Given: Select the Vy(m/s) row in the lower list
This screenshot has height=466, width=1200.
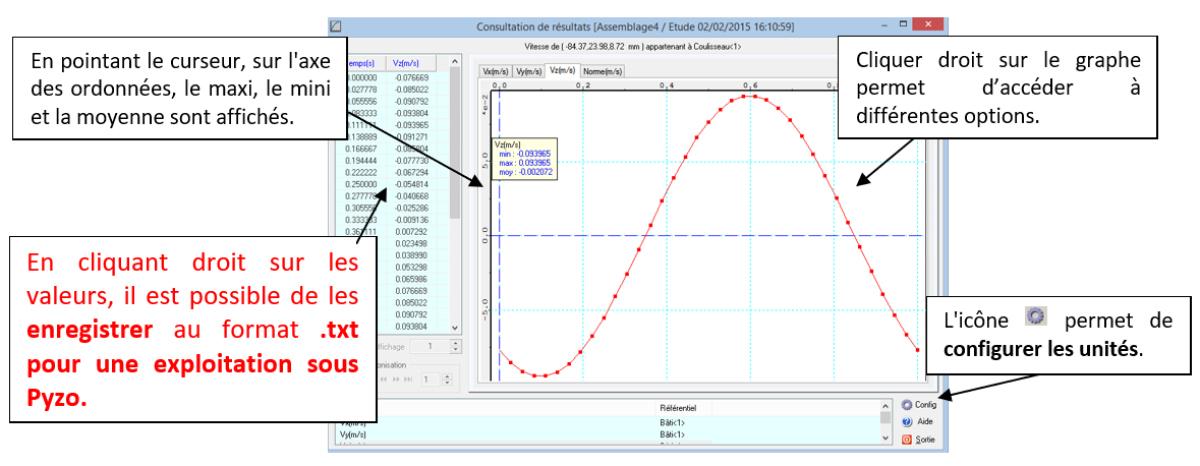Looking at the screenshot, I should click(610, 435).
